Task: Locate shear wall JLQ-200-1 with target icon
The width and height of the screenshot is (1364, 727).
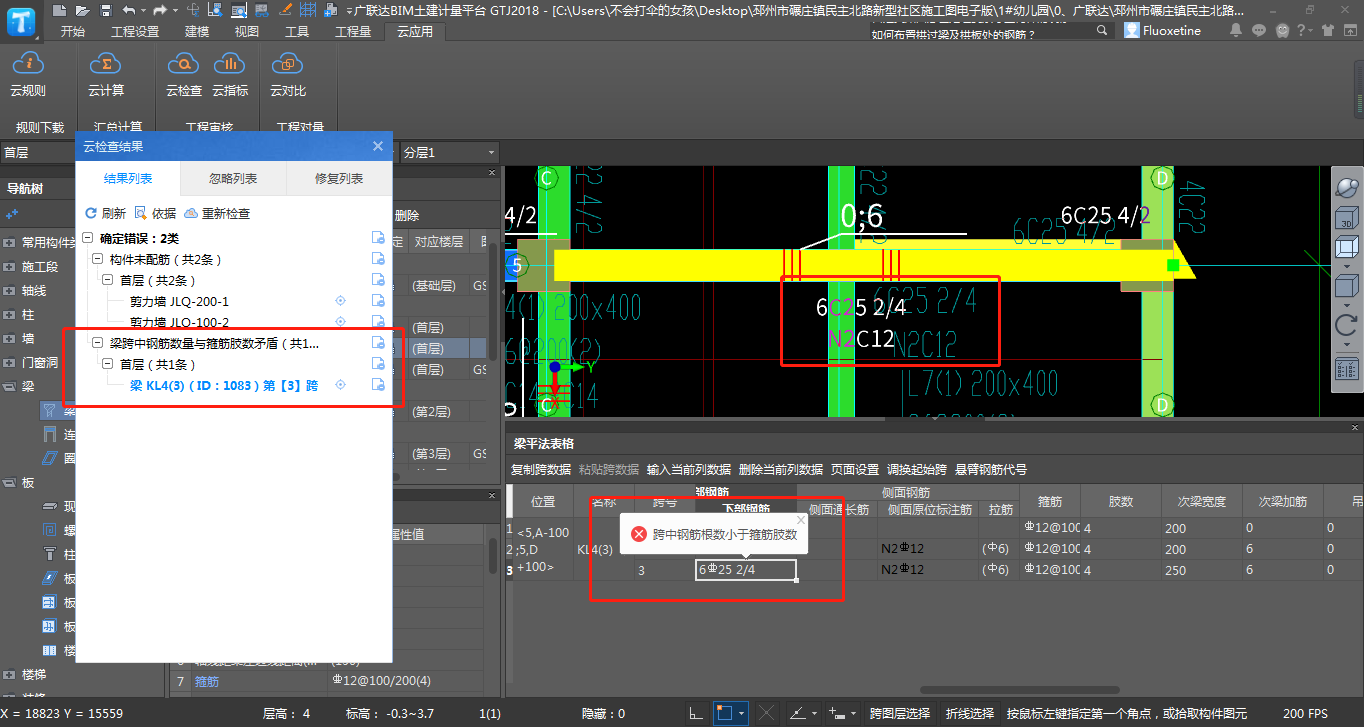Action: tap(340, 301)
